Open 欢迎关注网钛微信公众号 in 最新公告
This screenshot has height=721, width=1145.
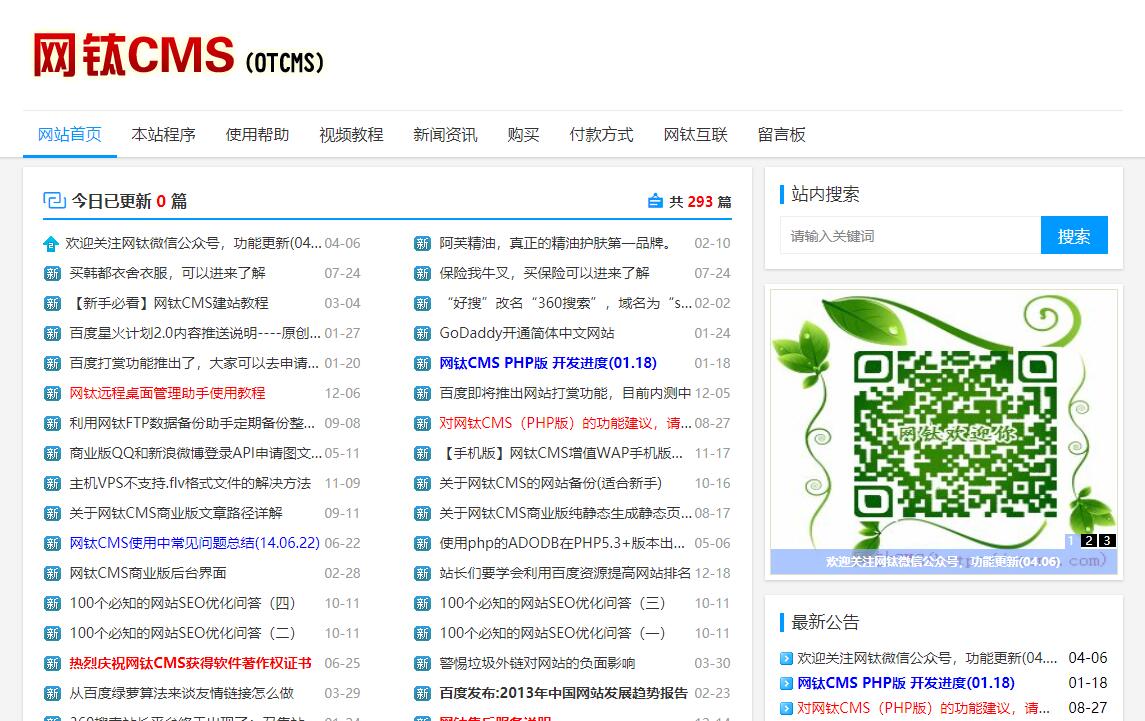coord(927,657)
